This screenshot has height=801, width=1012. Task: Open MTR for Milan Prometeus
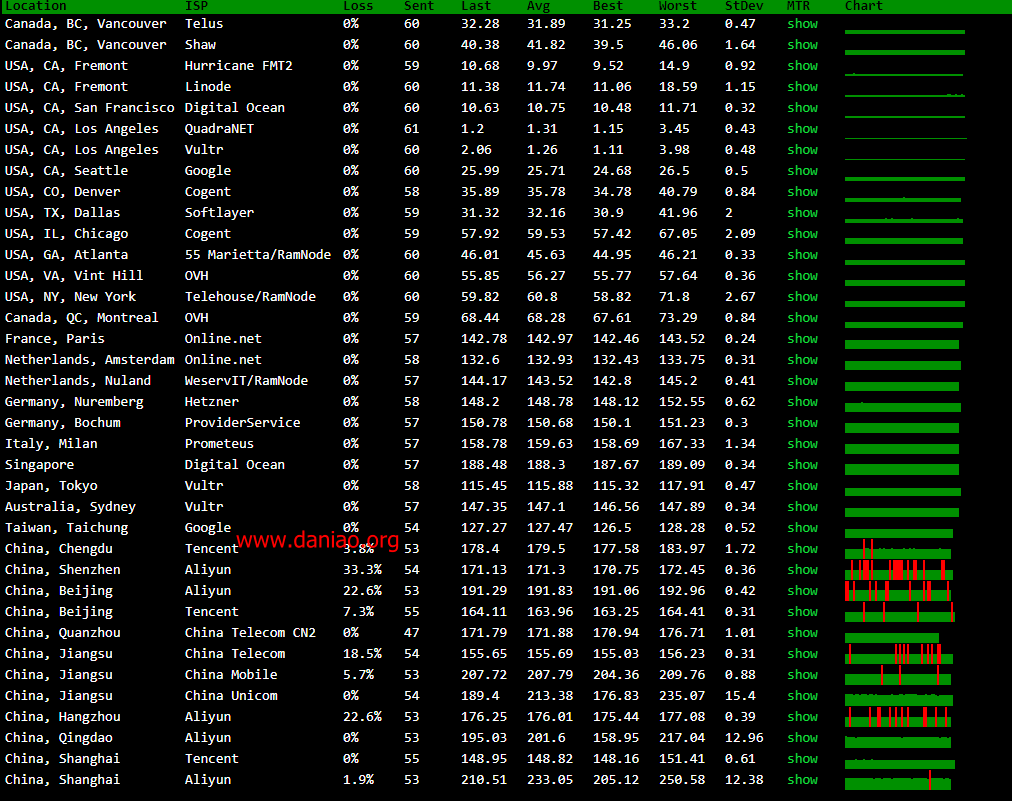(802, 444)
